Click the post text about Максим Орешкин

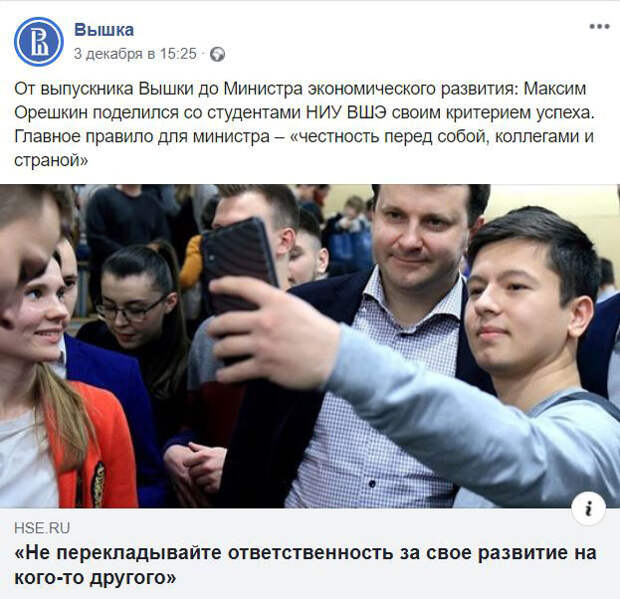point(304,125)
